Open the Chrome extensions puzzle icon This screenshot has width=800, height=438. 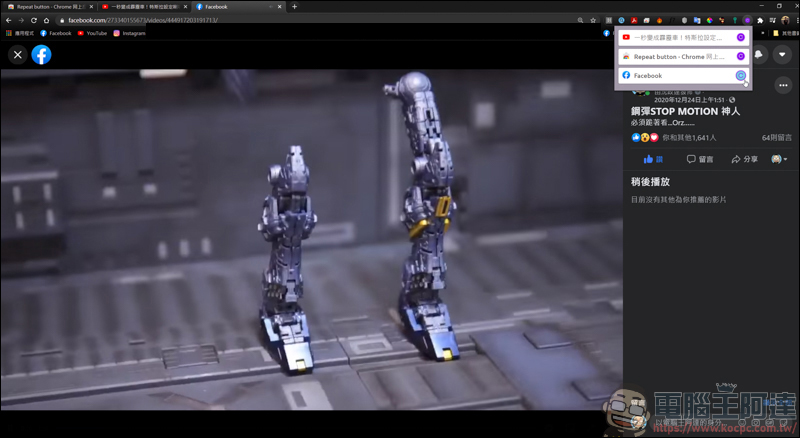point(760,20)
